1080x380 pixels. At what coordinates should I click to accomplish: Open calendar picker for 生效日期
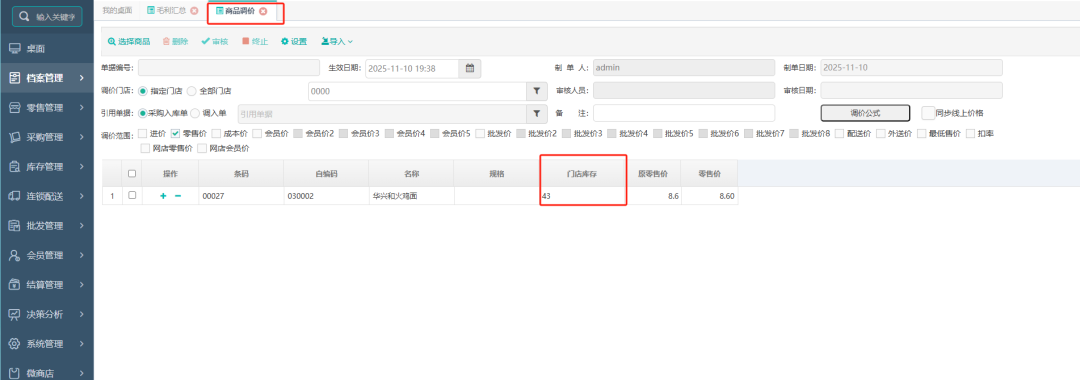(470, 68)
